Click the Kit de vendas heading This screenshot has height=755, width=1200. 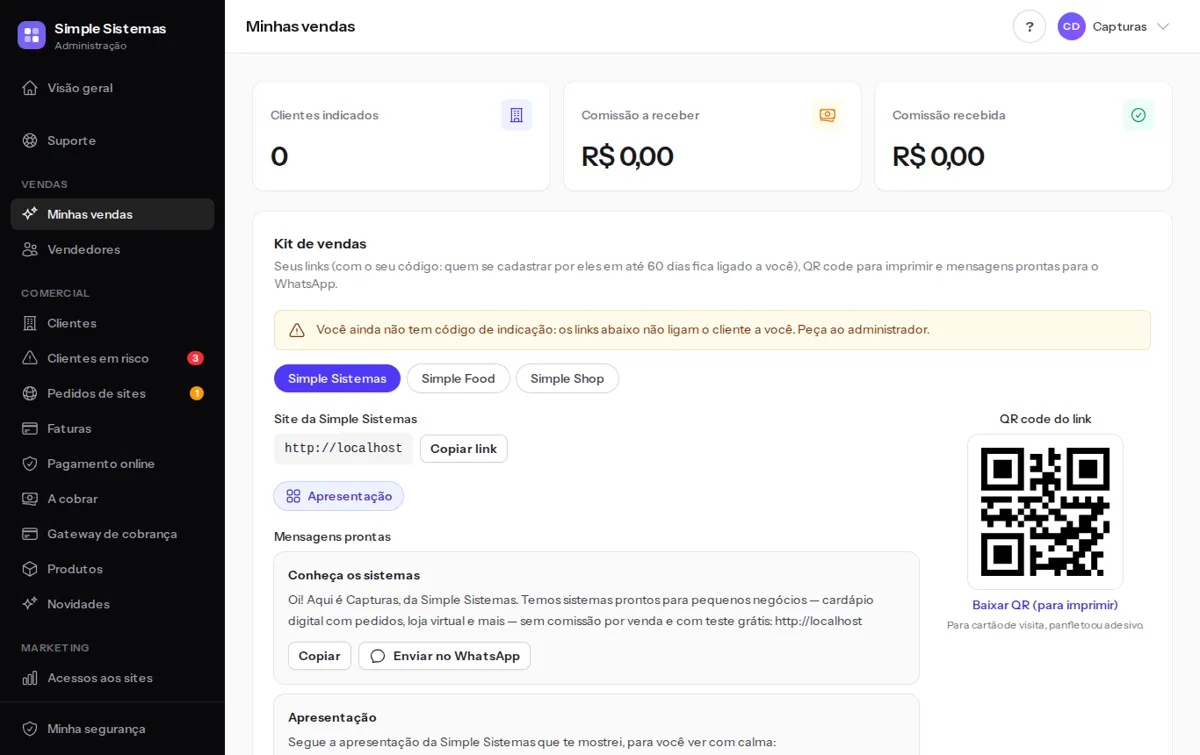click(320, 243)
